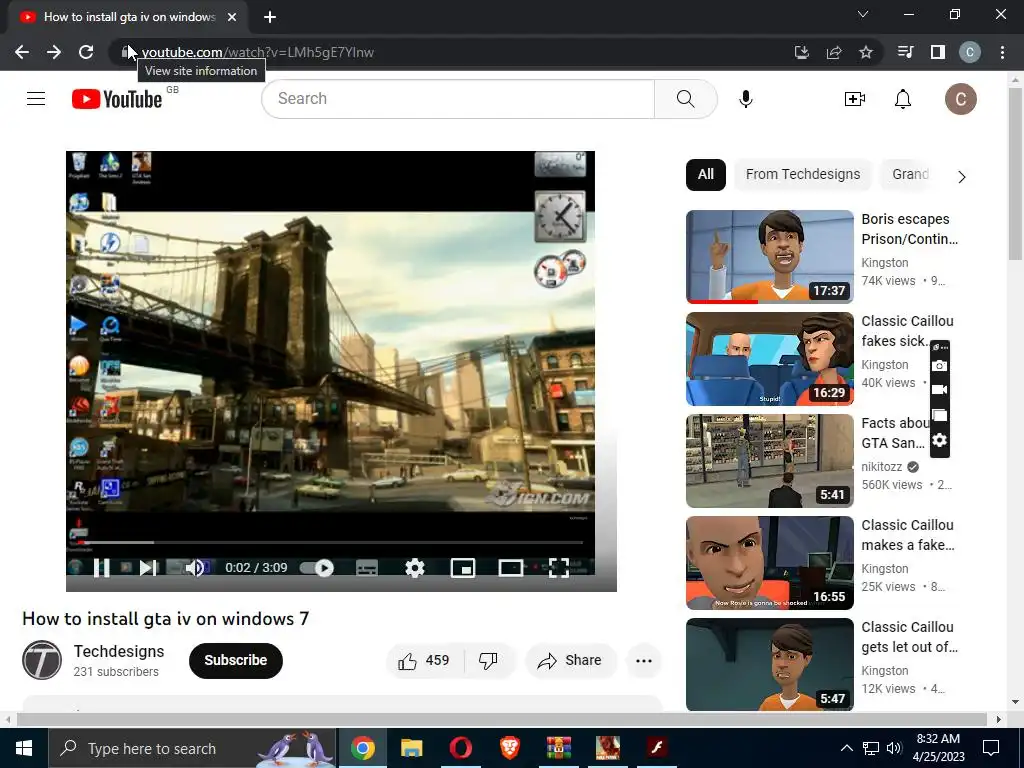The height and width of the screenshot is (768, 1024).
Task: Share this page icon in address bar
Action: (x=834, y=52)
